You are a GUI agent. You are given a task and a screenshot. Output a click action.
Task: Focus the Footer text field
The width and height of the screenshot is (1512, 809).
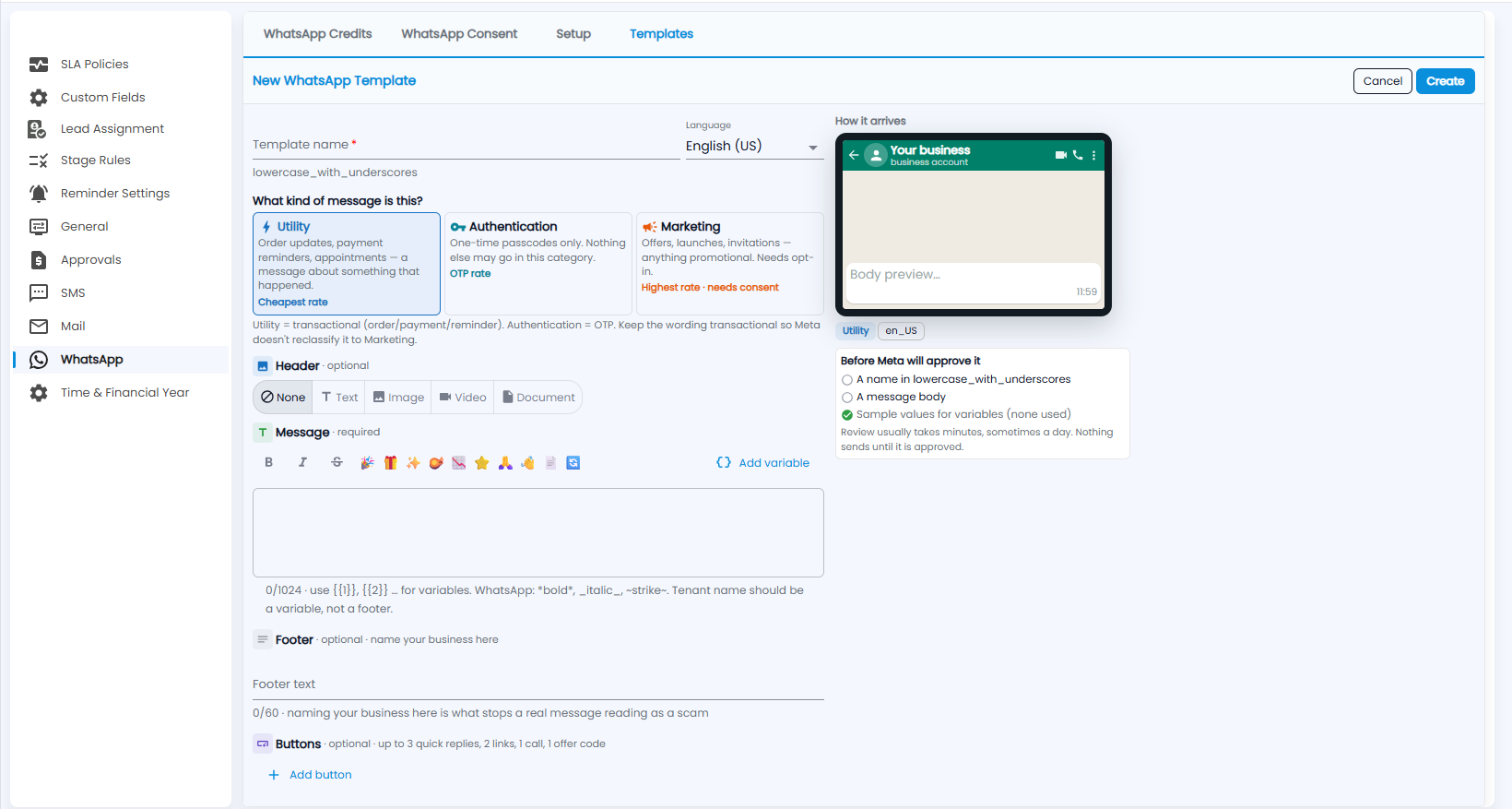(538, 684)
